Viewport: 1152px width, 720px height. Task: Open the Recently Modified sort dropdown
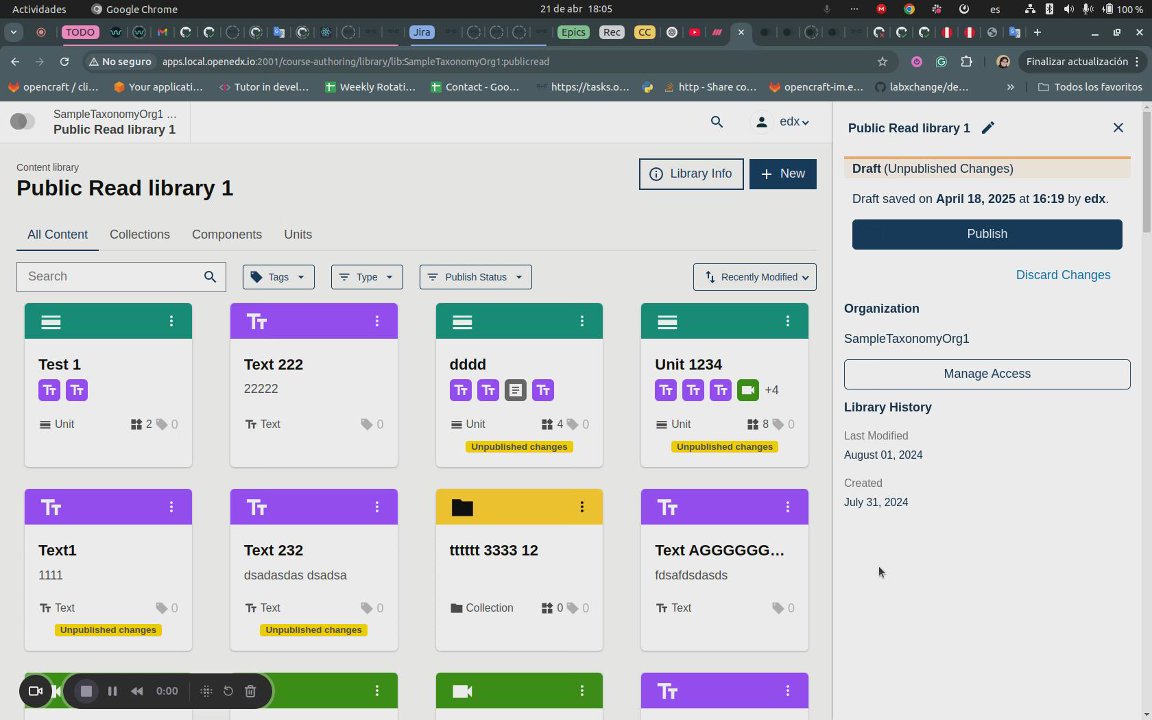click(x=755, y=277)
